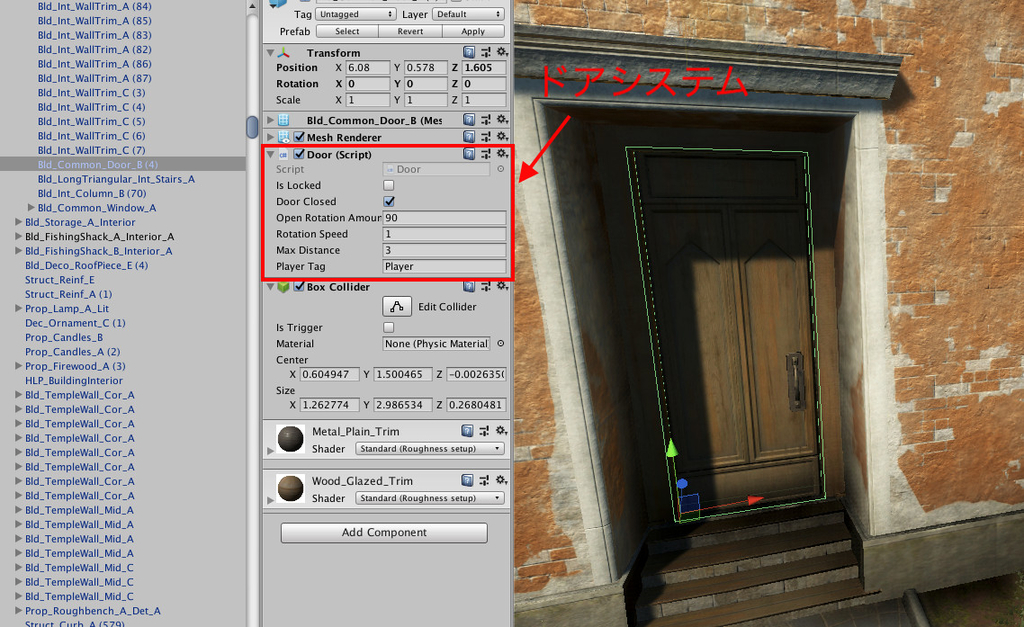The height and width of the screenshot is (627, 1024).
Task: Expand the Mesh Renderer foldout
Action: coord(270,137)
